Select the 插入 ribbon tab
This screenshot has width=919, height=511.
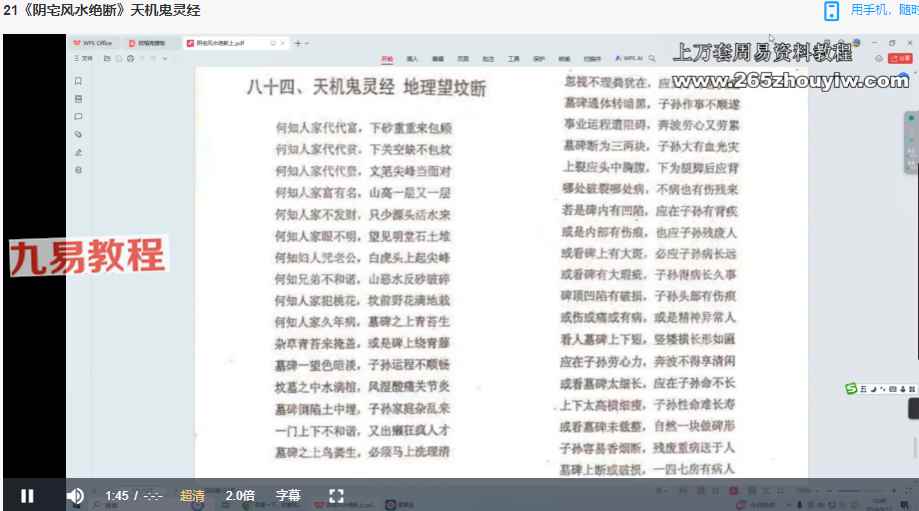[x=413, y=59]
